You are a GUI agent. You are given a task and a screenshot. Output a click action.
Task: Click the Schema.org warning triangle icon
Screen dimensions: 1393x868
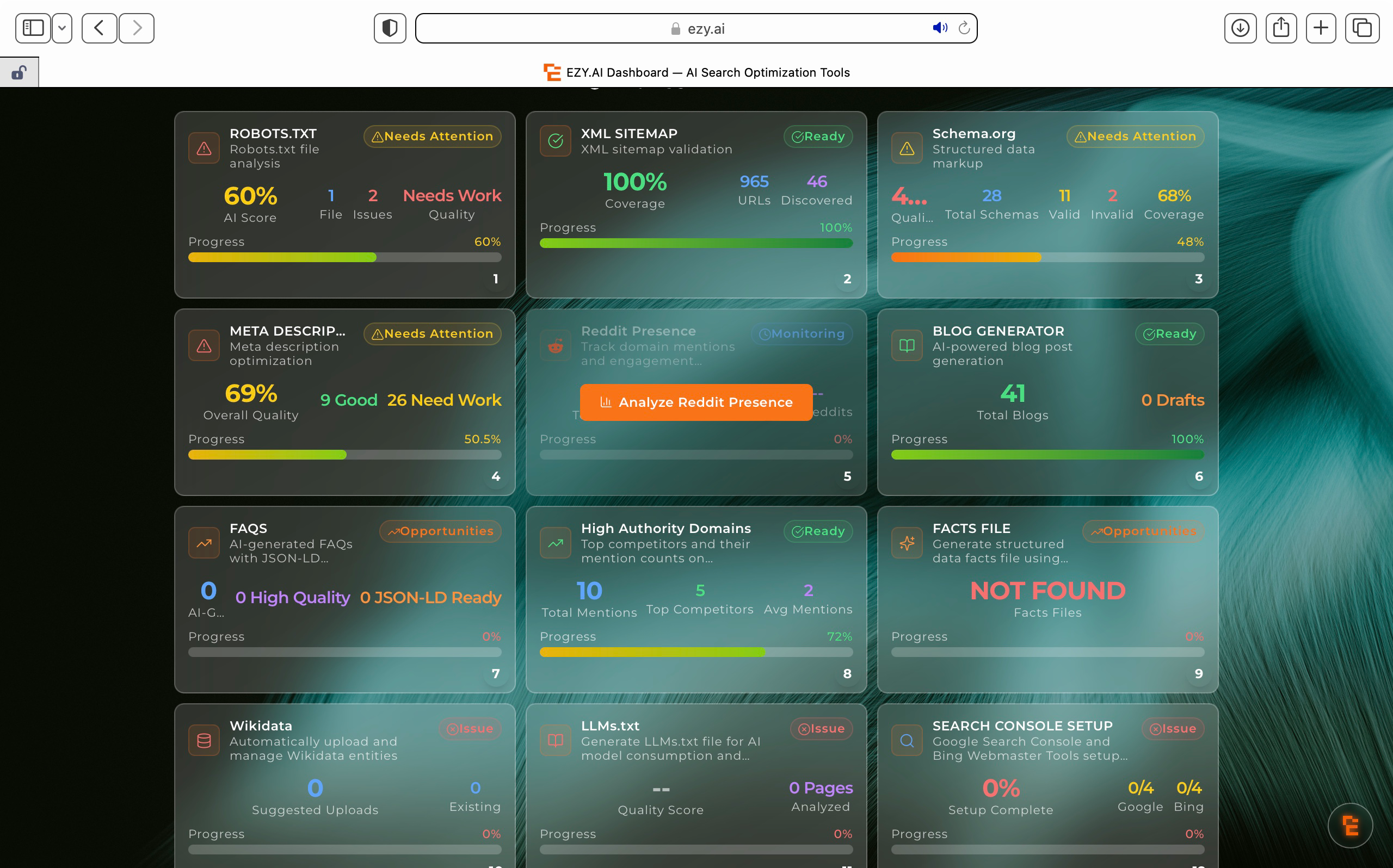tap(906, 148)
